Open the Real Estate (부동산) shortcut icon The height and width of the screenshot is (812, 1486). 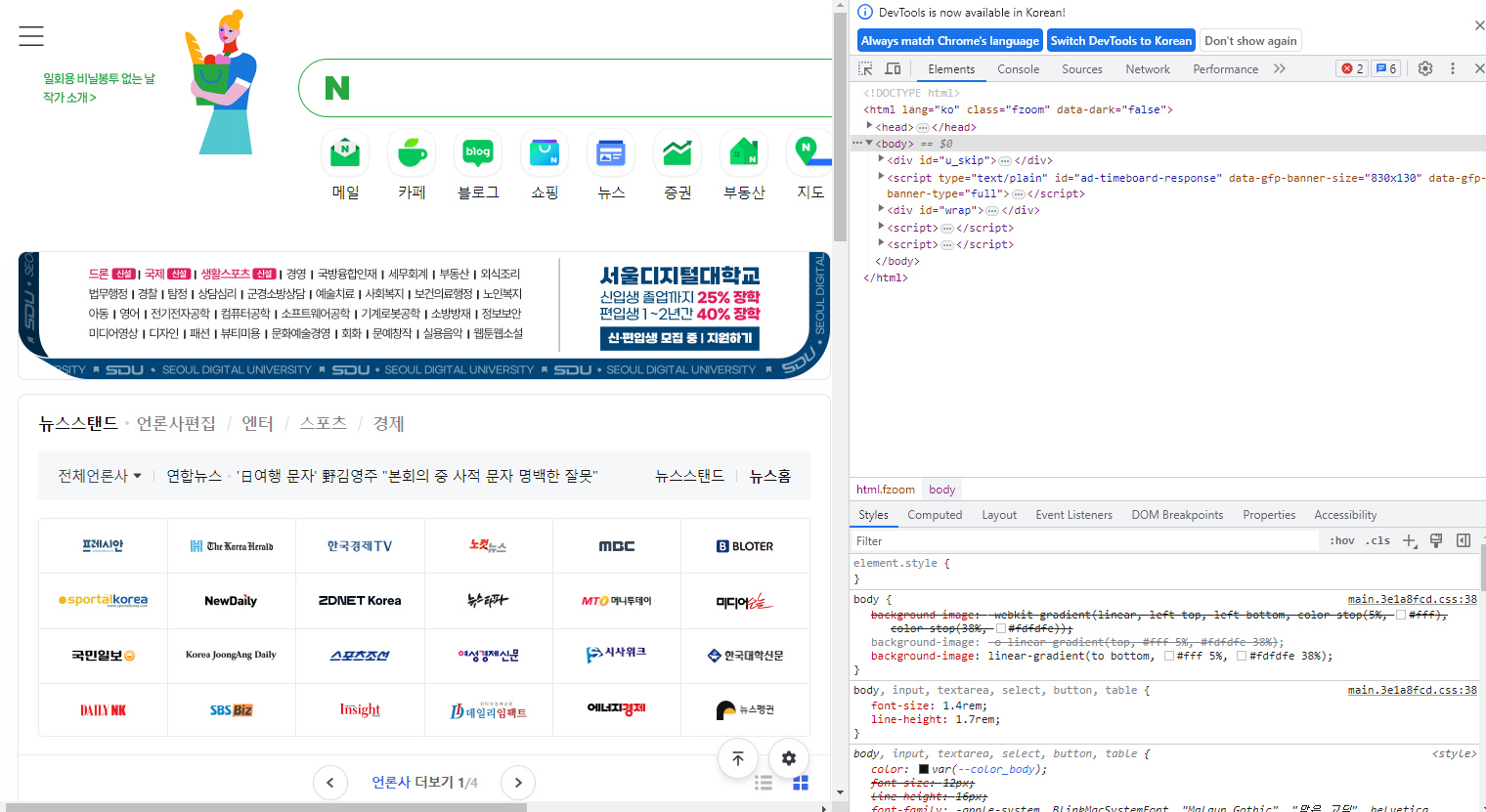[744, 153]
